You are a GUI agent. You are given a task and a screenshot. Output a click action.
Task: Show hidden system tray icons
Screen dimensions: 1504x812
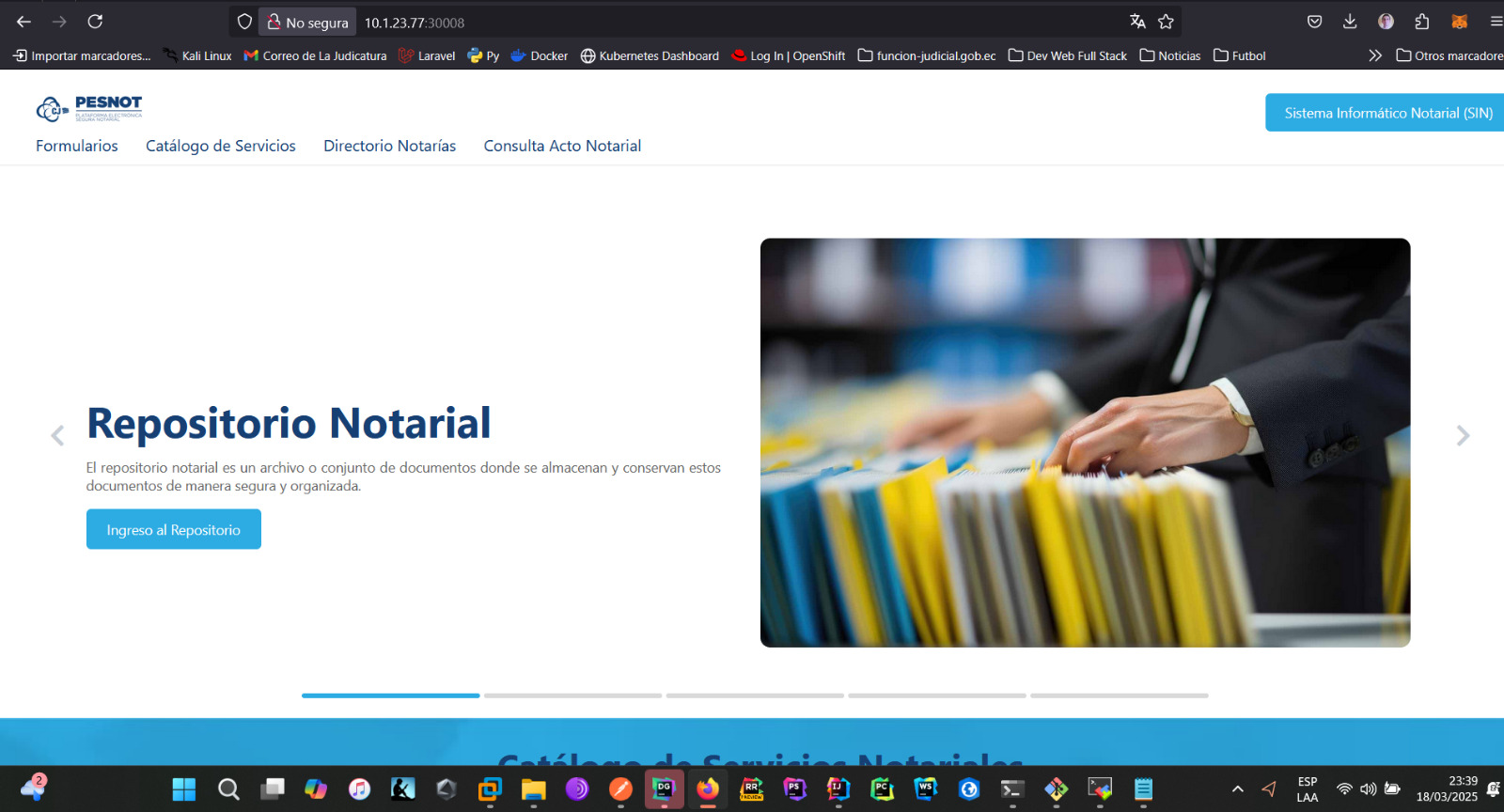(x=1237, y=789)
